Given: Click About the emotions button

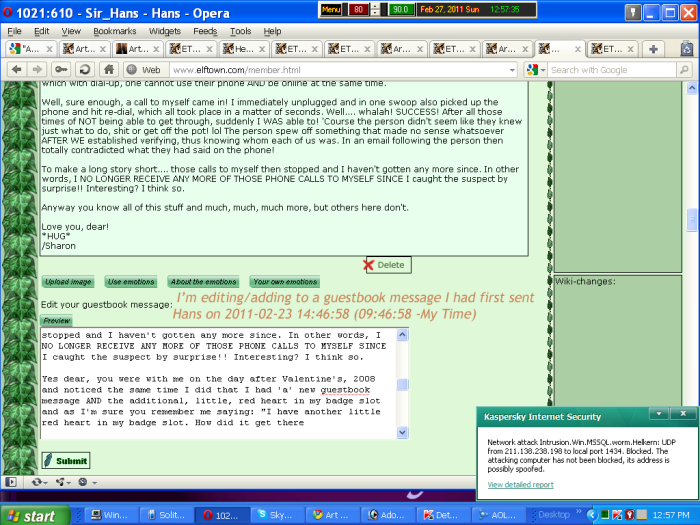Looking at the screenshot, I should [x=203, y=282].
